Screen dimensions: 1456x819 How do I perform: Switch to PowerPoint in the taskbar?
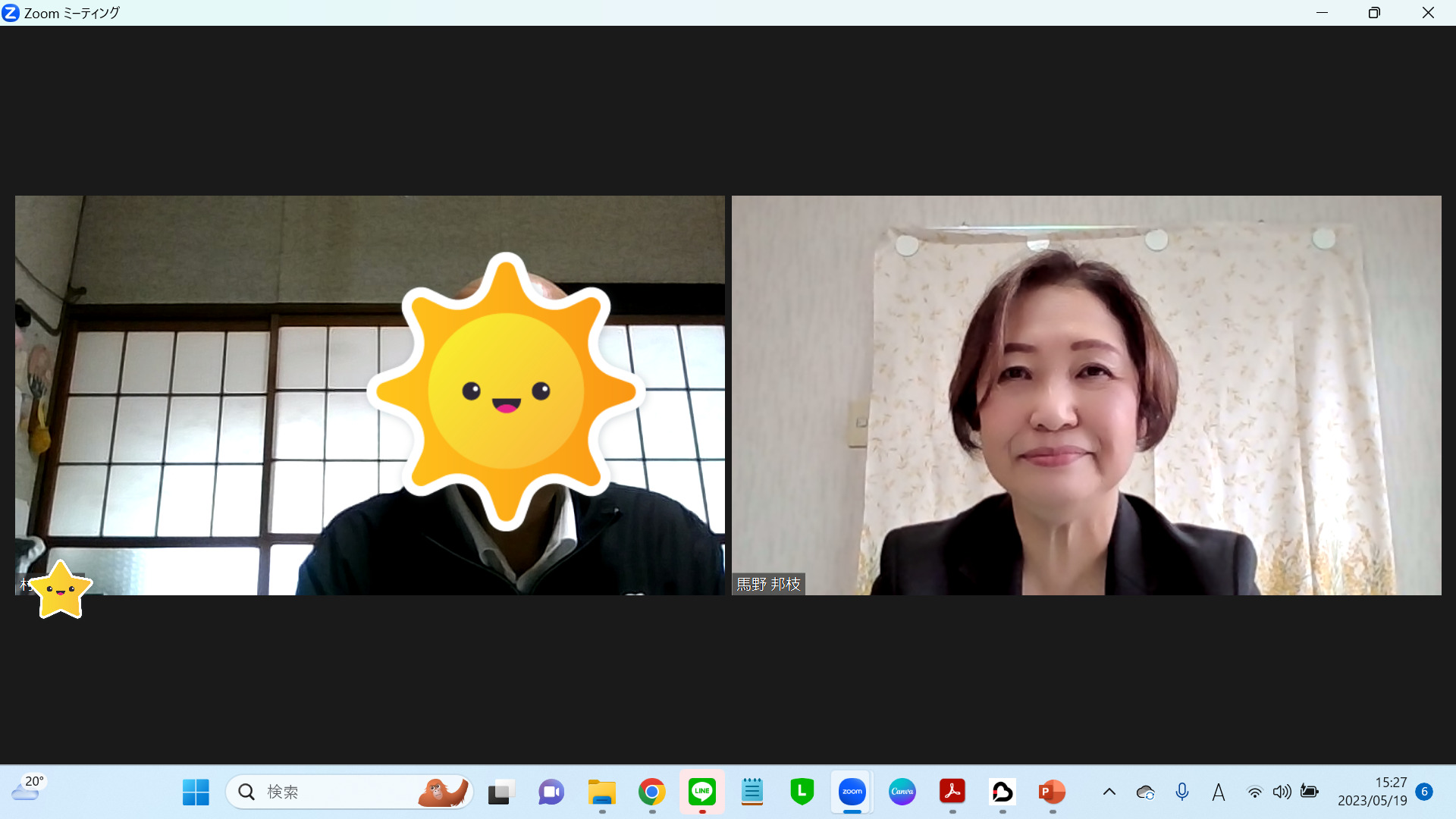click(x=1052, y=792)
